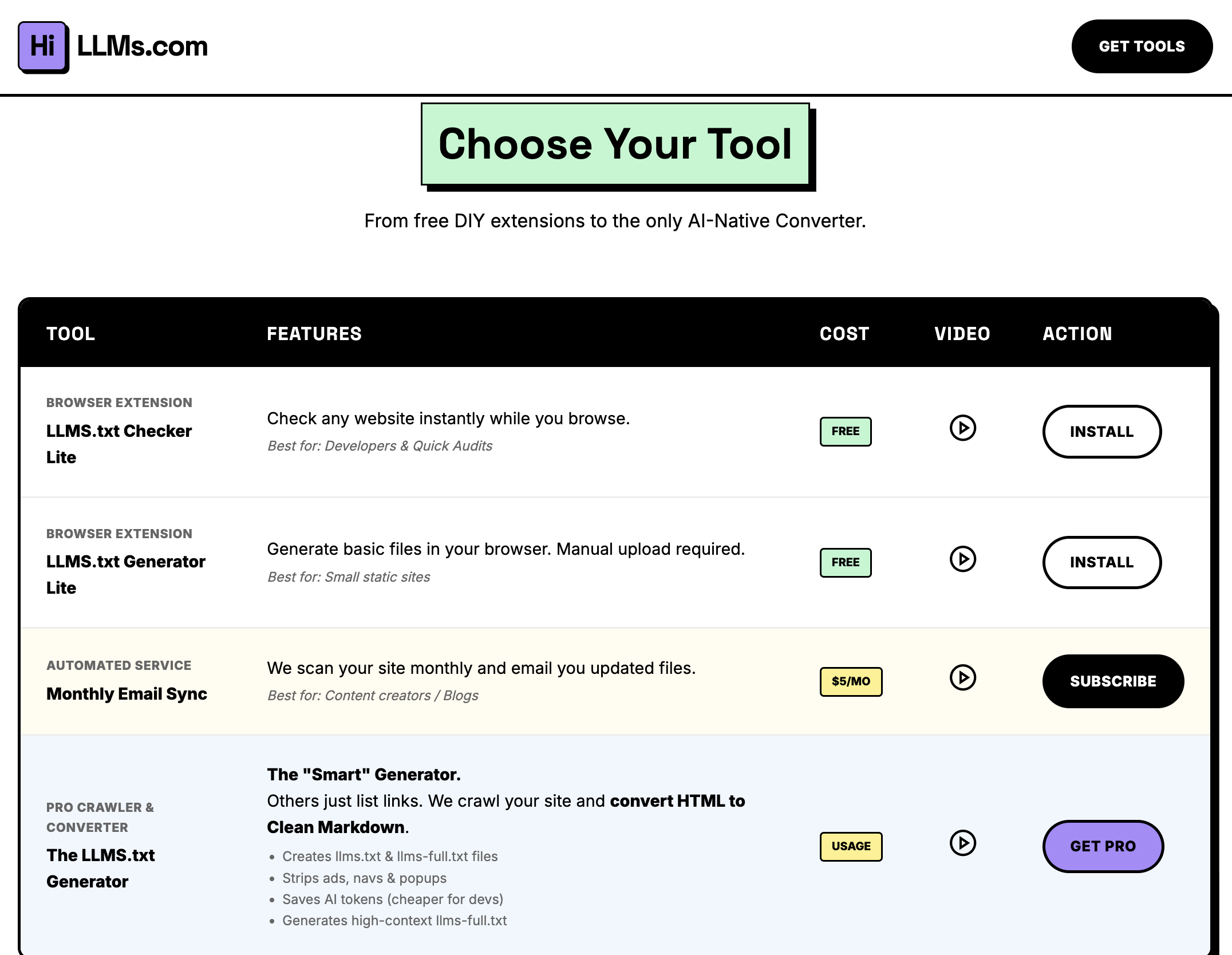Play video for LLMS.txt Generator Lite
This screenshot has height=955, width=1232.
(963, 559)
